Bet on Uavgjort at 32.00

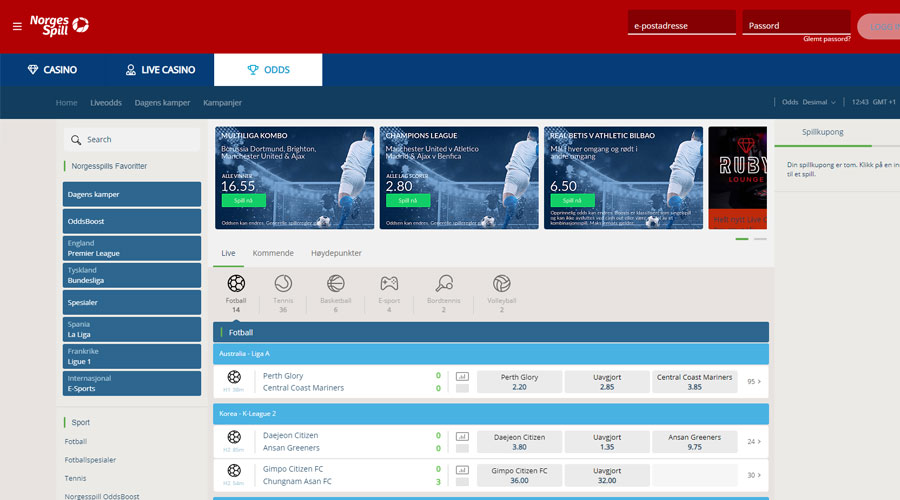[x=607, y=475]
